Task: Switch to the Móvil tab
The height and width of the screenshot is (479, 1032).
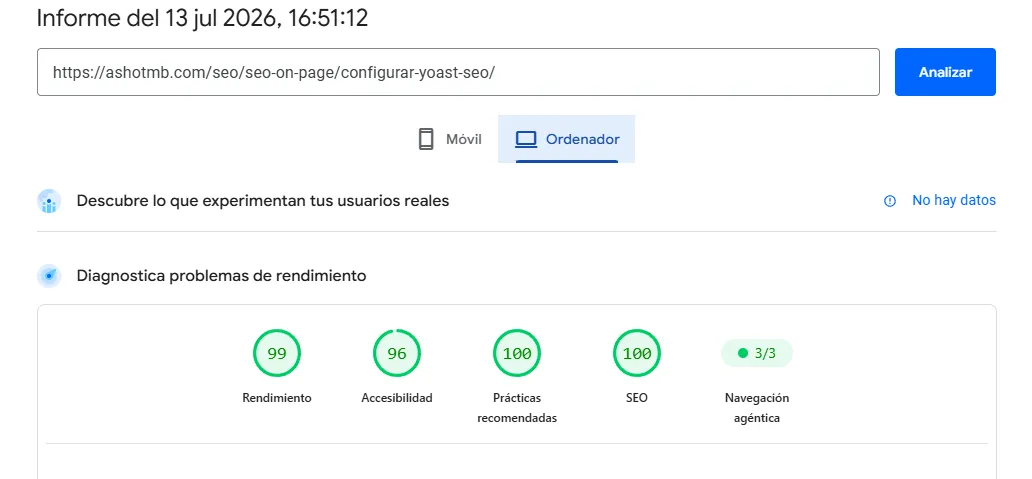Action: 450,139
